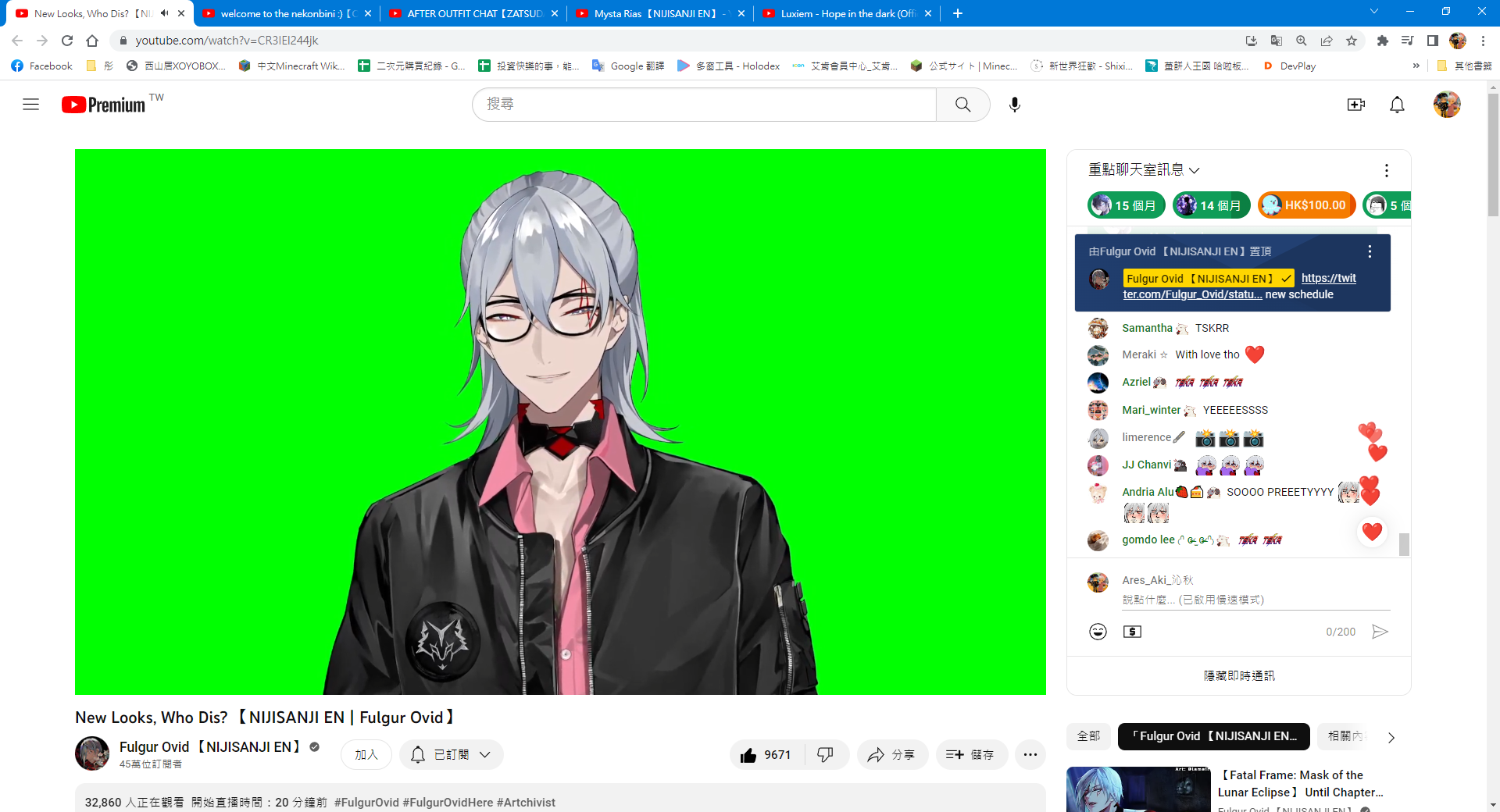The image size is (1500, 812).
Task: Click the search magnifier button
Action: click(962, 105)
